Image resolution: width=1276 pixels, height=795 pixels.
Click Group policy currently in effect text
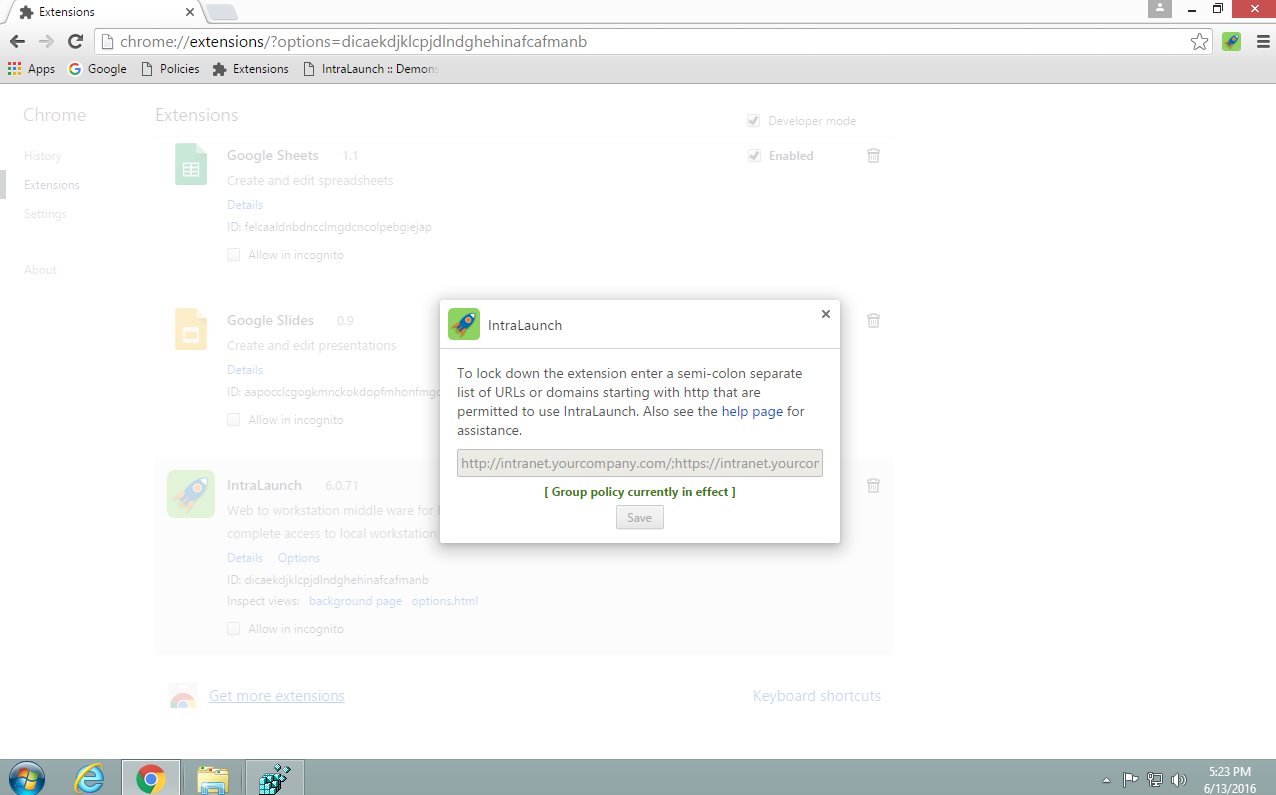point(640,492)
